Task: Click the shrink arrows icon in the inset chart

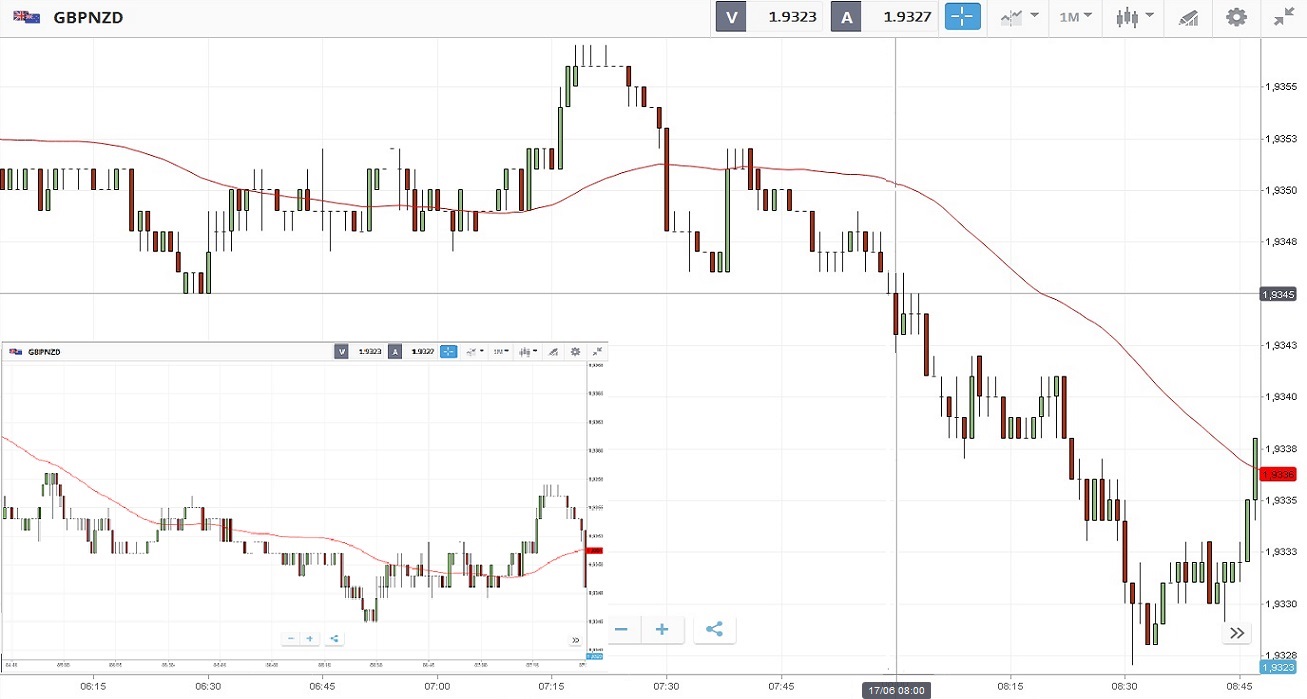Action: 597,352
